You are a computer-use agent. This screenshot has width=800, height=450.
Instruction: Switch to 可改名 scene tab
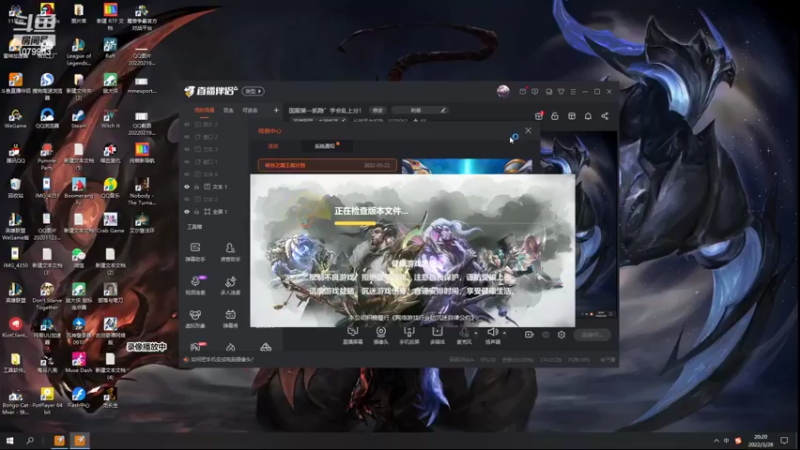[x=250, y=110]
